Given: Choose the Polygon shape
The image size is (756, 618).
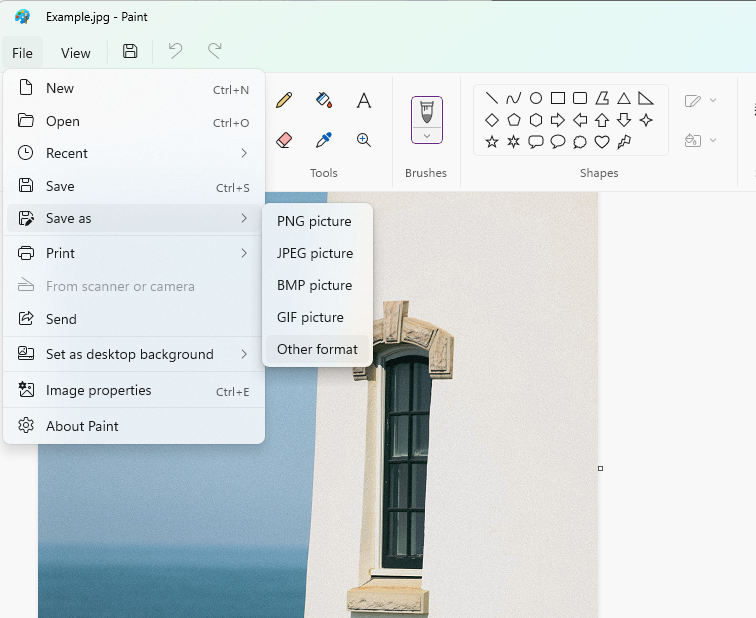Looking at the screenshot, I should point(602,98).
